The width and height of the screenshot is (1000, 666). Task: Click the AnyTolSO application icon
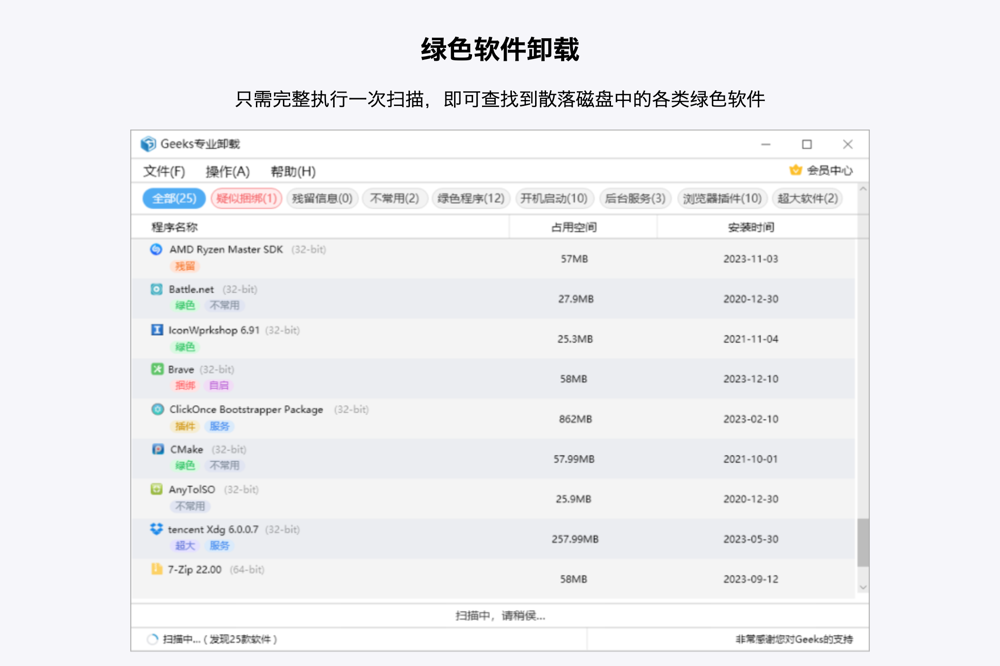tap(156, 489)
